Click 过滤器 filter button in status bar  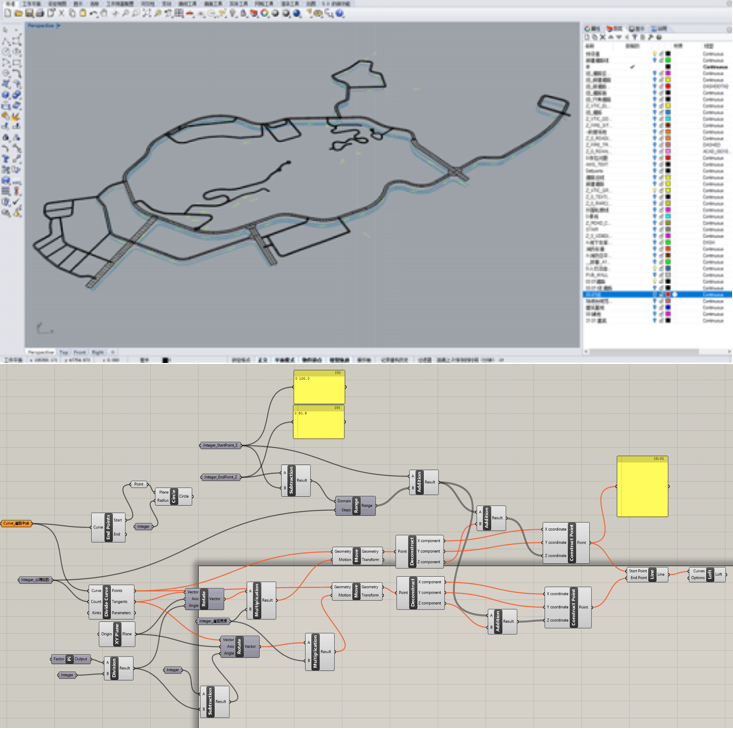(424, 360)
